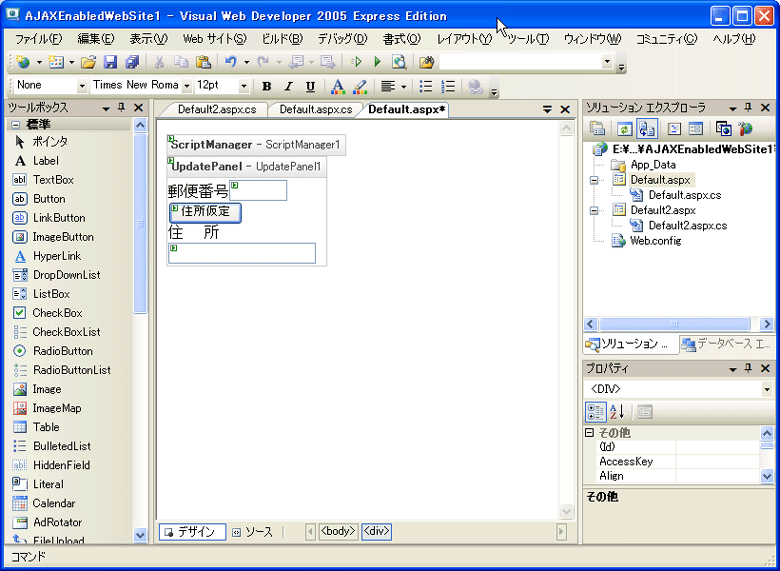This screenshot has height=571, width=780.
Task: Collapse the その他 property category
Action: (590, 433)
